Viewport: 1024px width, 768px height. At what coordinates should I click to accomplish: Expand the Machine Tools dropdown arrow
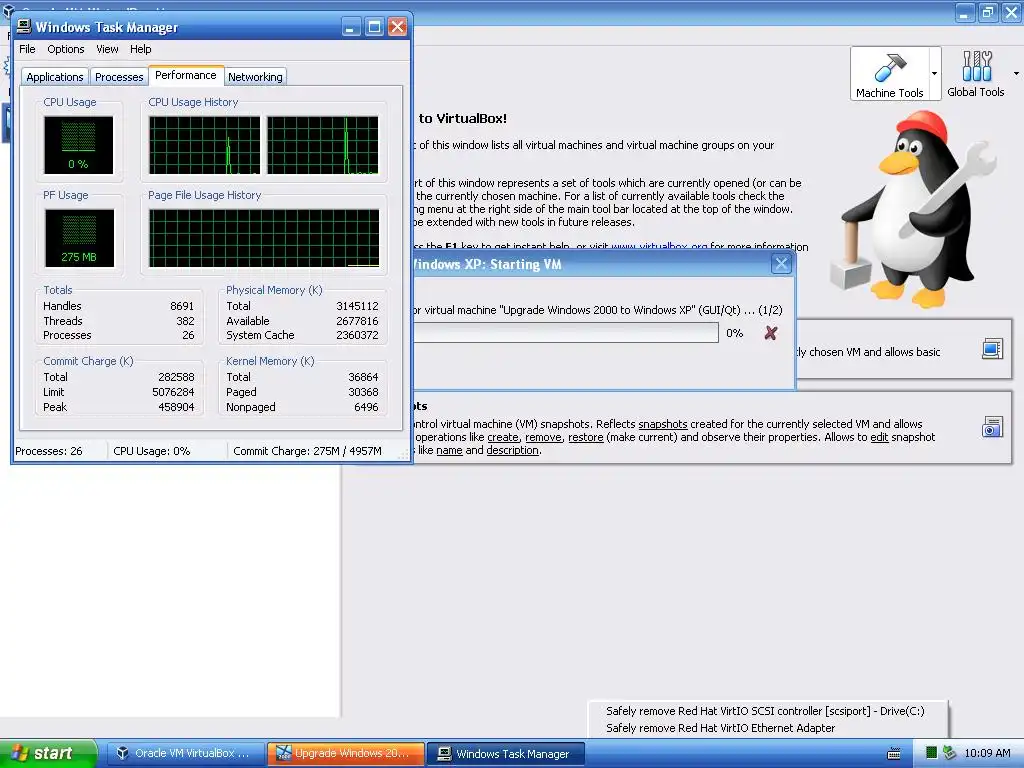935,73
